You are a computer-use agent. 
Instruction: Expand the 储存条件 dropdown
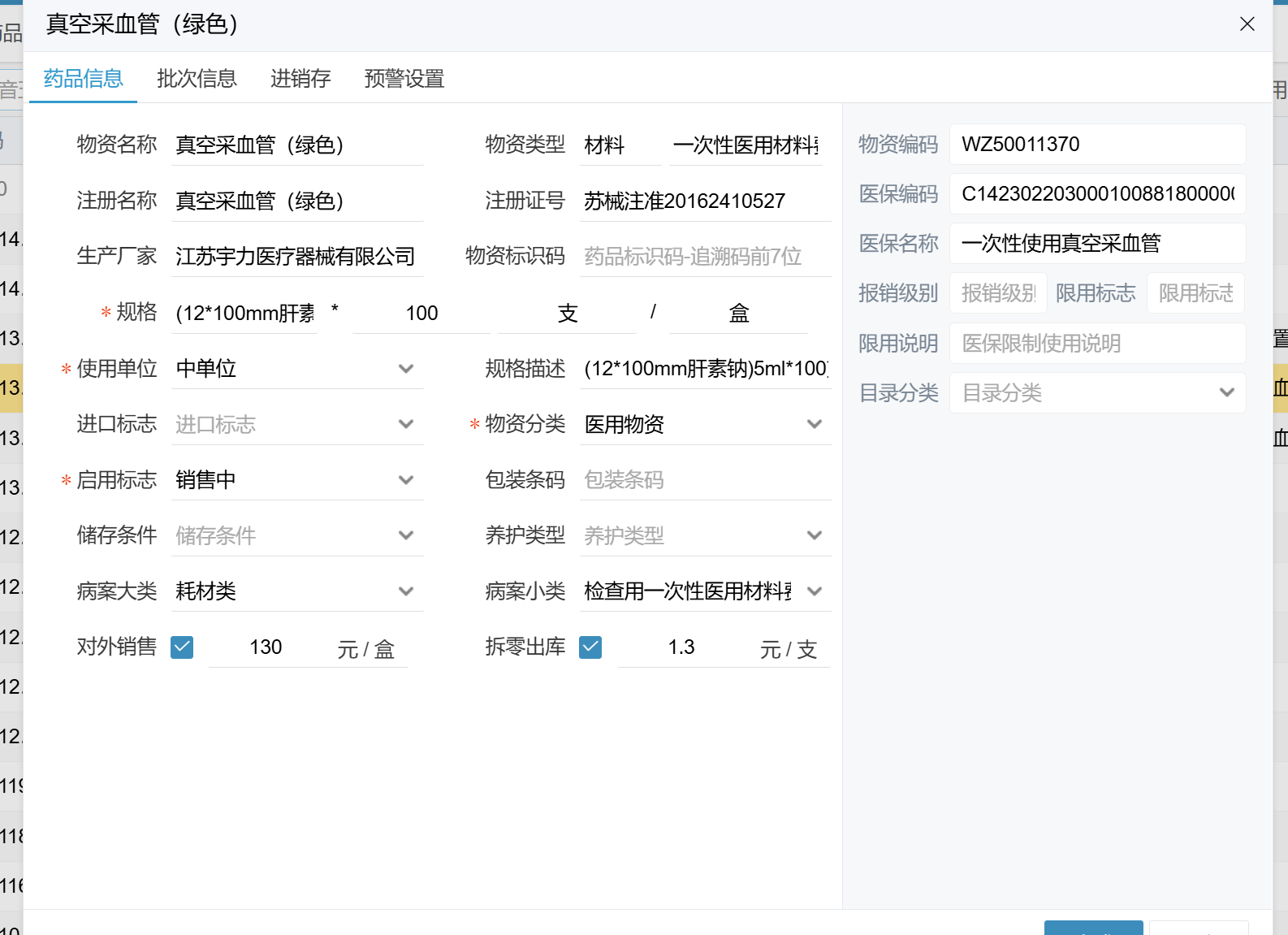pyautogui.click(x=405, y=535)
